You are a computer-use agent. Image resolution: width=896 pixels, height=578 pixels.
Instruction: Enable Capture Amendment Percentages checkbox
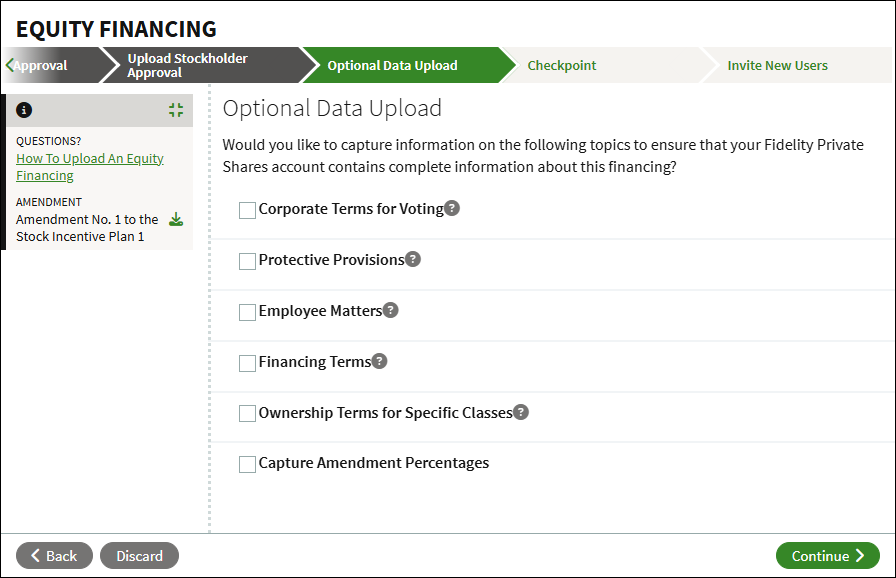click(247, 464)
